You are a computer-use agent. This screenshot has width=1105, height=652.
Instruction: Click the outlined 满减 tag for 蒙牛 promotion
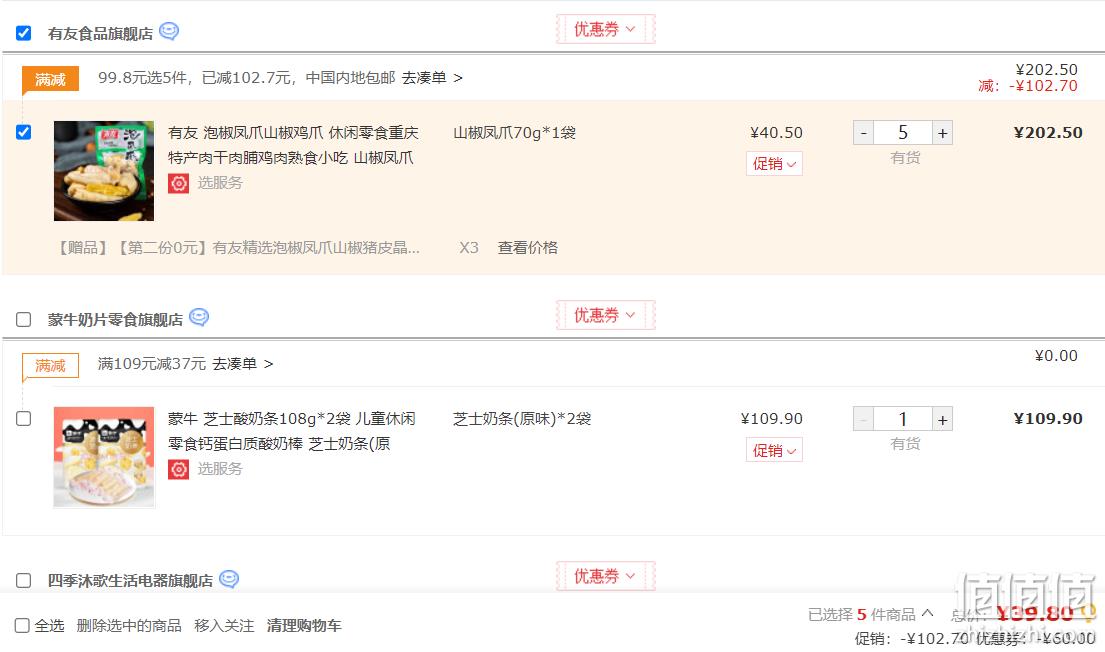point(50,366)
